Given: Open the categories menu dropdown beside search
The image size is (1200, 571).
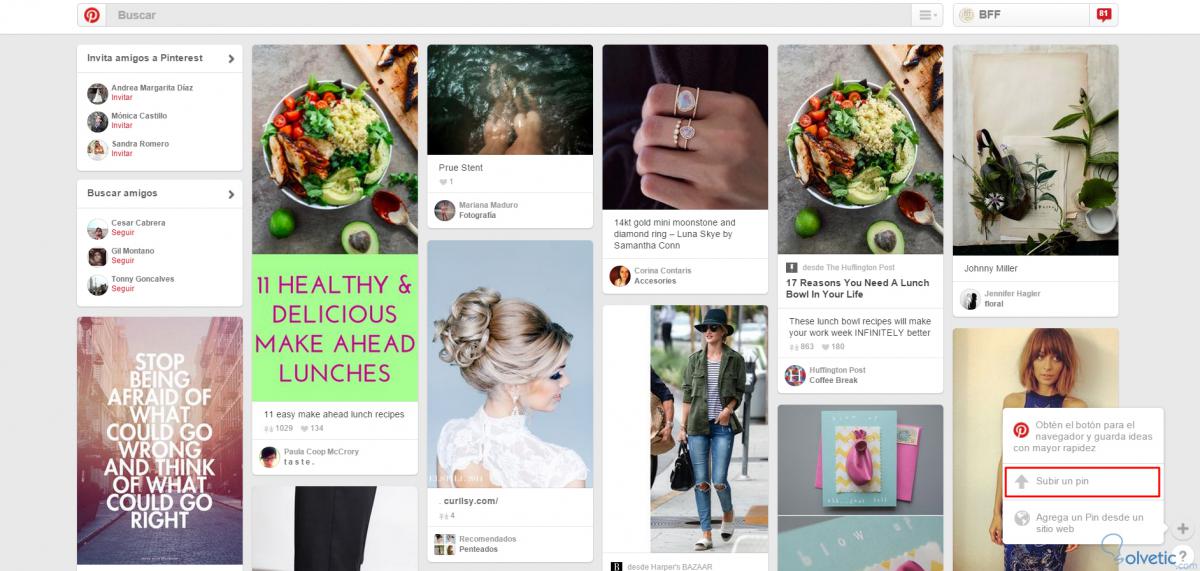Looking at the screenshot, I should [x=927, y=15].
